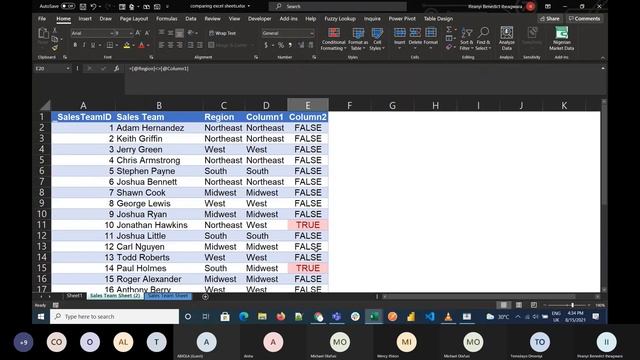Viewport: 640px width, 360px height.
Task: Switch to Sheet1 tab
Action: point(74,296)
